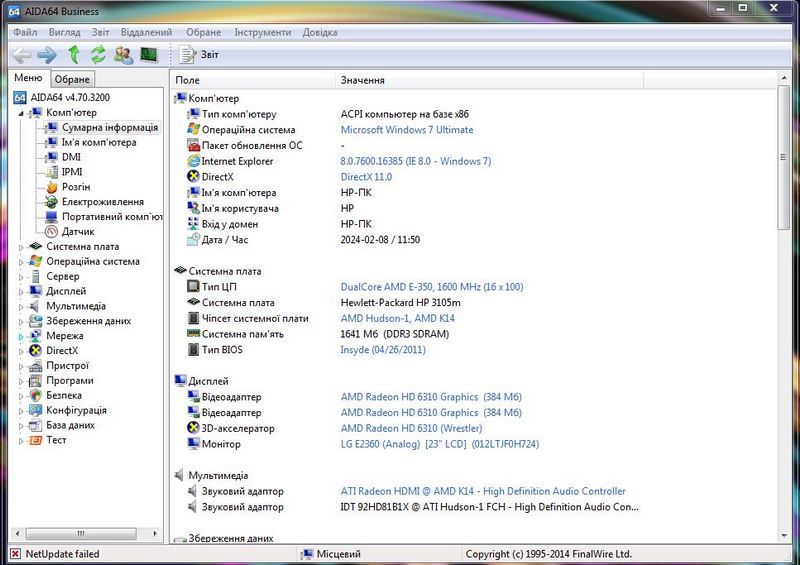Expand the Системна плата tree node
The height and width of the screenshot is (565, 800).
click(x=22, y=247)
